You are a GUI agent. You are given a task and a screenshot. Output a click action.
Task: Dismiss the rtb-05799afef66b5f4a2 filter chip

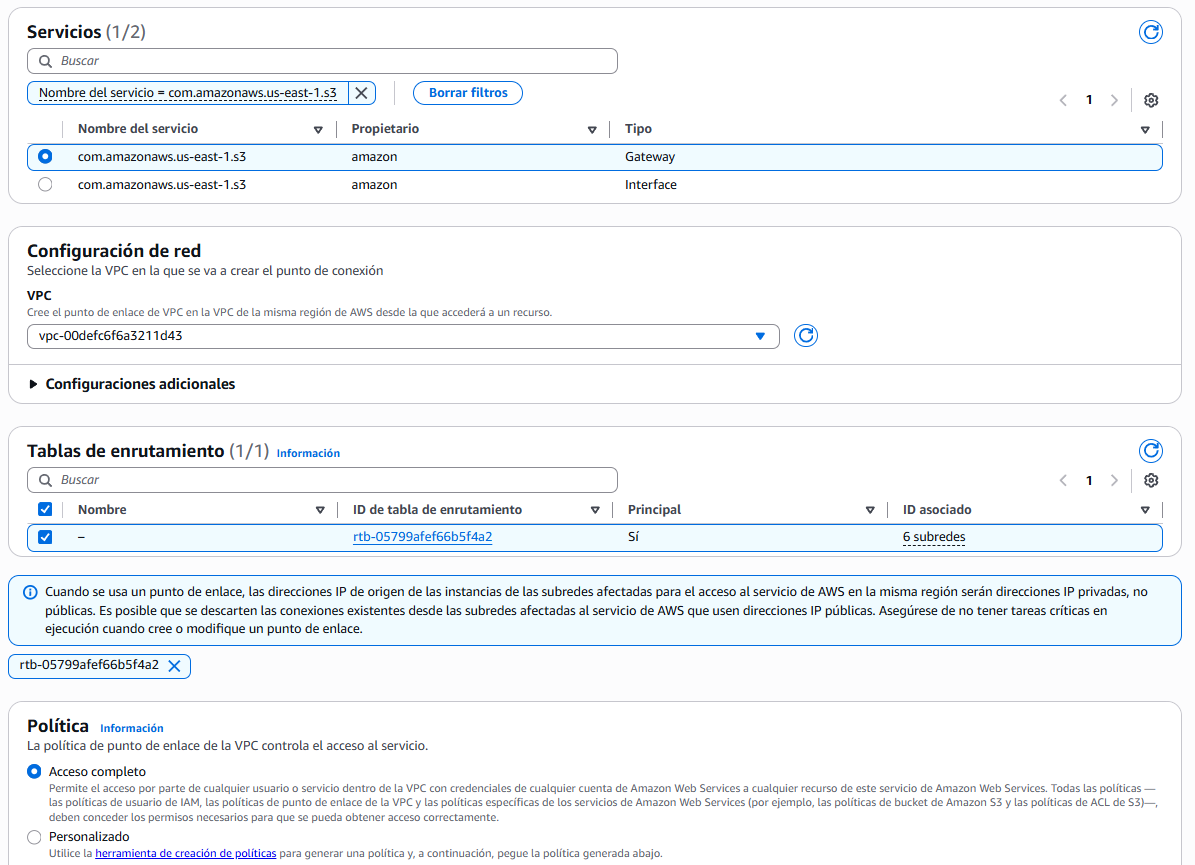pos(177,666)
